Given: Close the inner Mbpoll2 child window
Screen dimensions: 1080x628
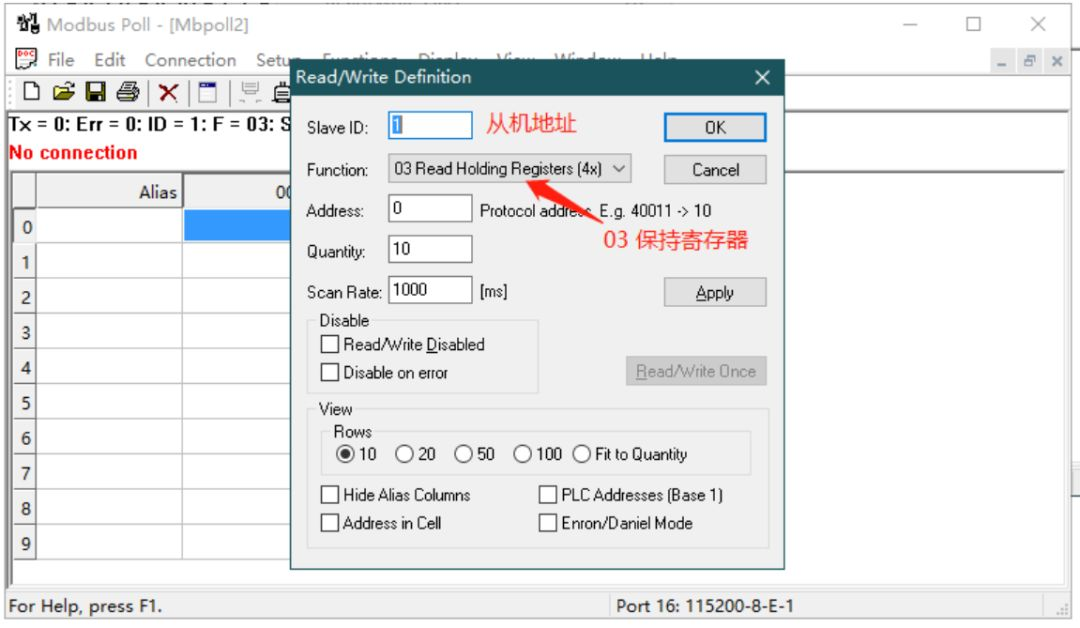Looking at the screenshot, I should pos(1057,61).
